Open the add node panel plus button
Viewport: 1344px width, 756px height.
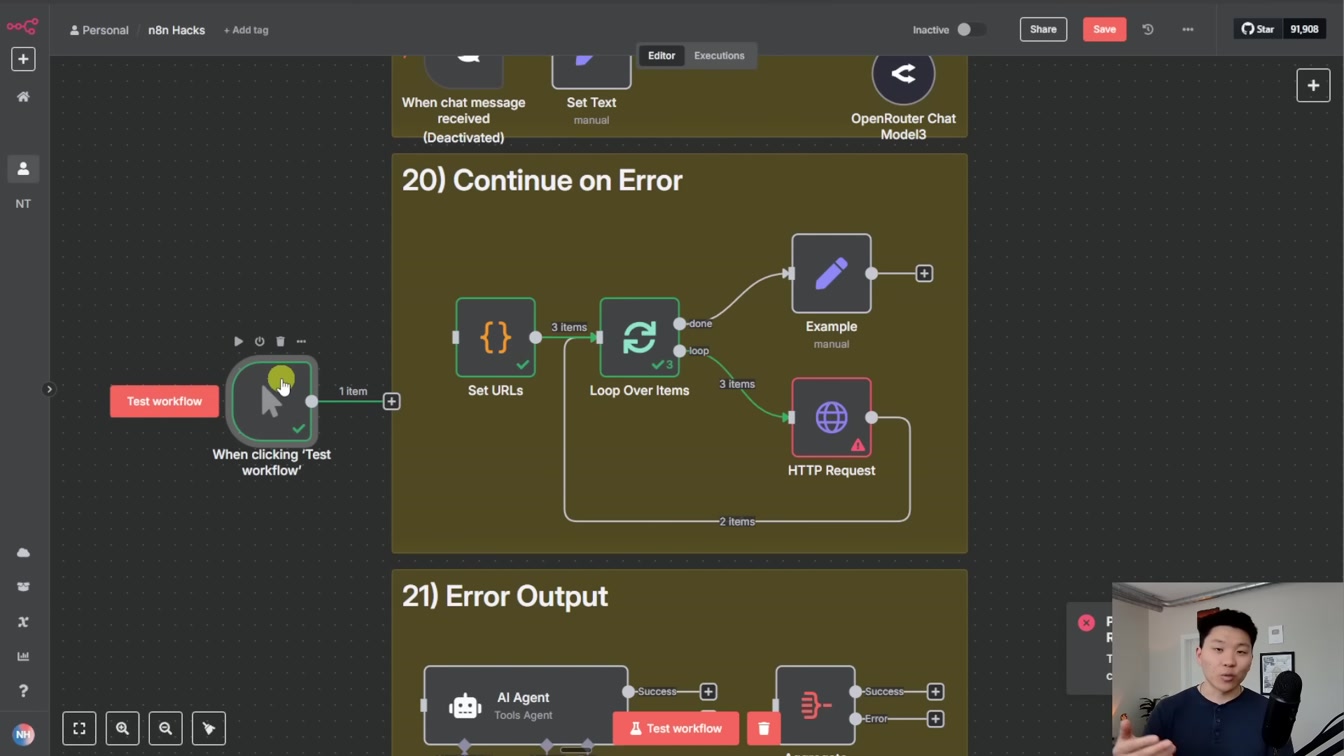click(1313, 85)
